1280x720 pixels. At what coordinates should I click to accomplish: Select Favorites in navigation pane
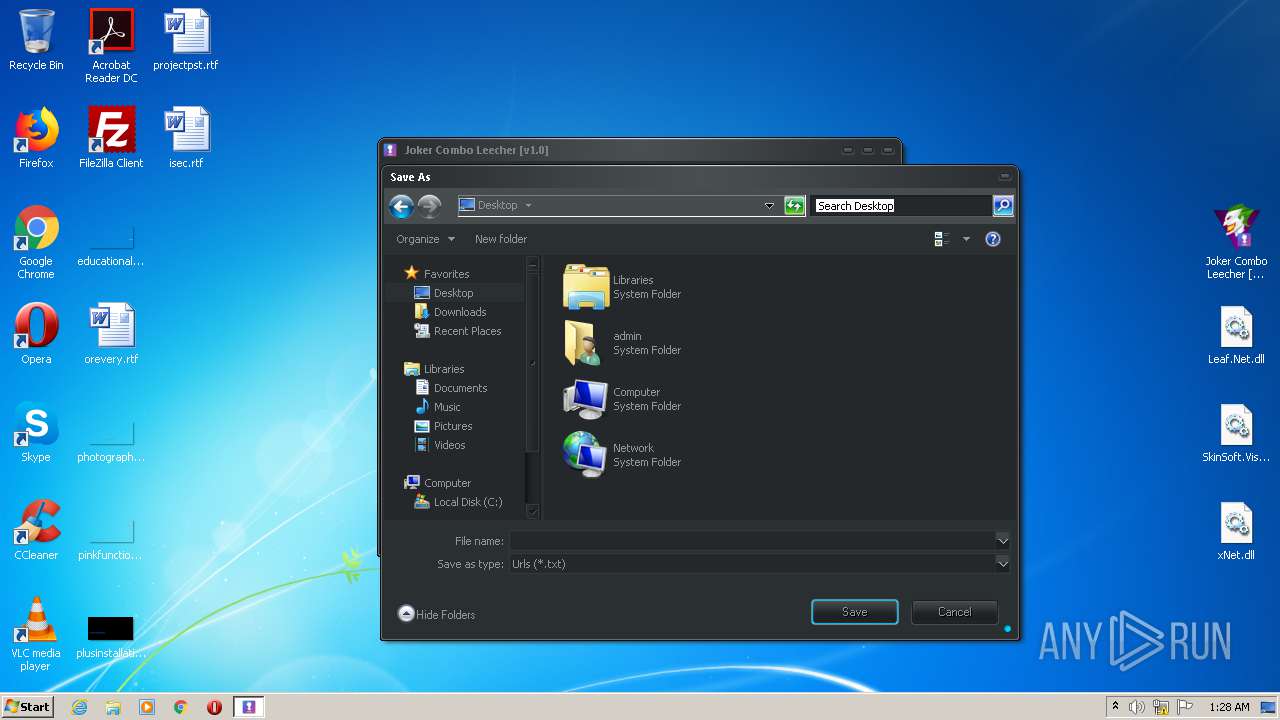pos(437,273)
